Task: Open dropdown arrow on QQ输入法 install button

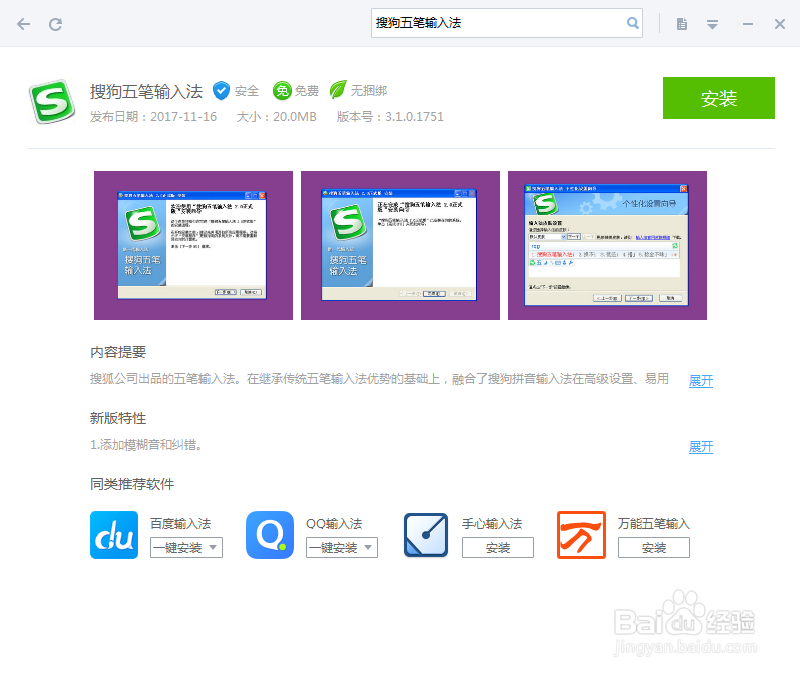Action: 369,548
